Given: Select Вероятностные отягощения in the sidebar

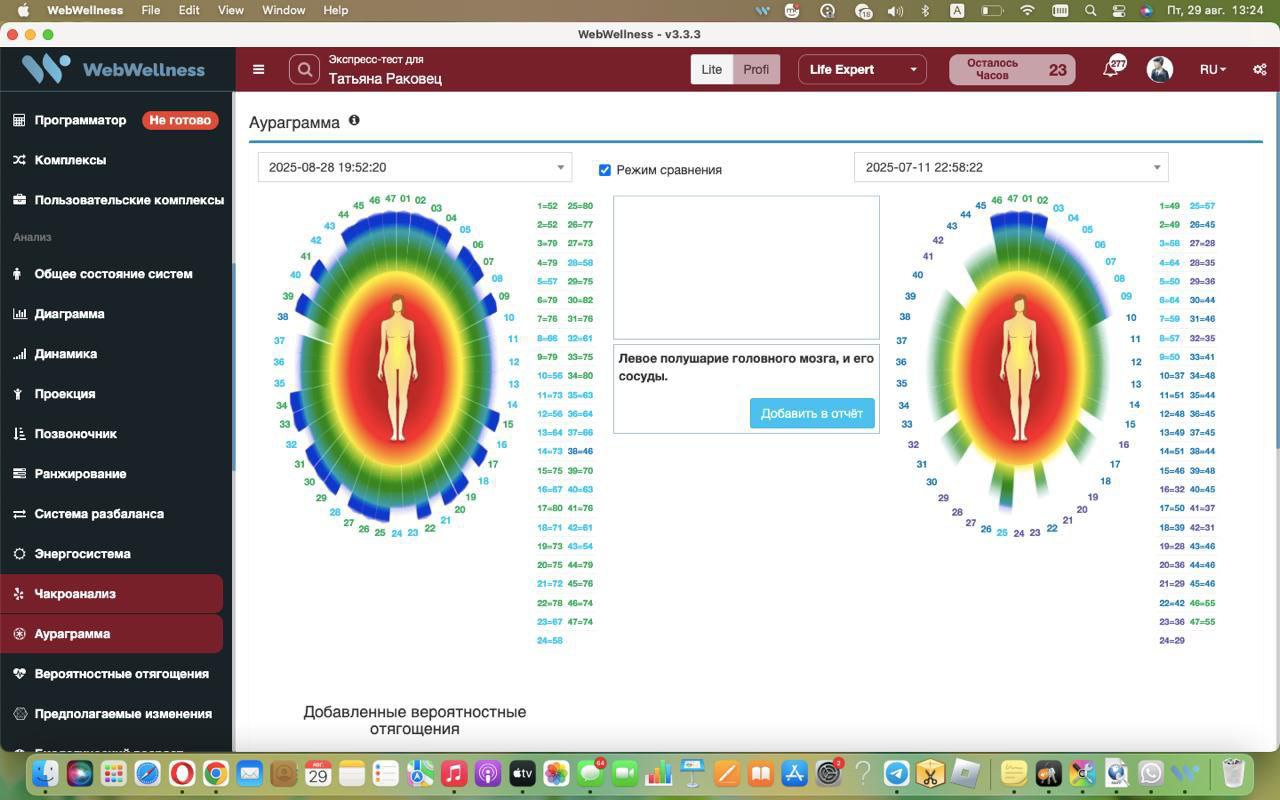Looking at the screenshot, I should (121, 674).
